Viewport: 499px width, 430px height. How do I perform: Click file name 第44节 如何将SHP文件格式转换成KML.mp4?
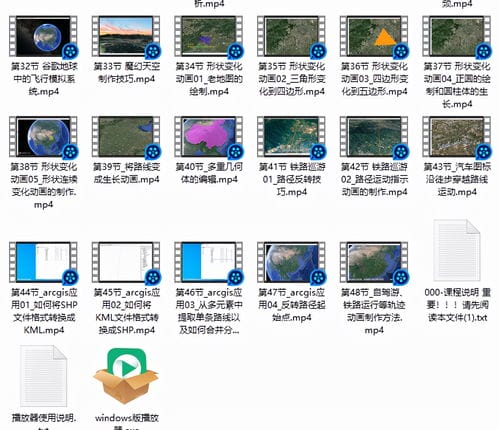(x=43, y=311)
